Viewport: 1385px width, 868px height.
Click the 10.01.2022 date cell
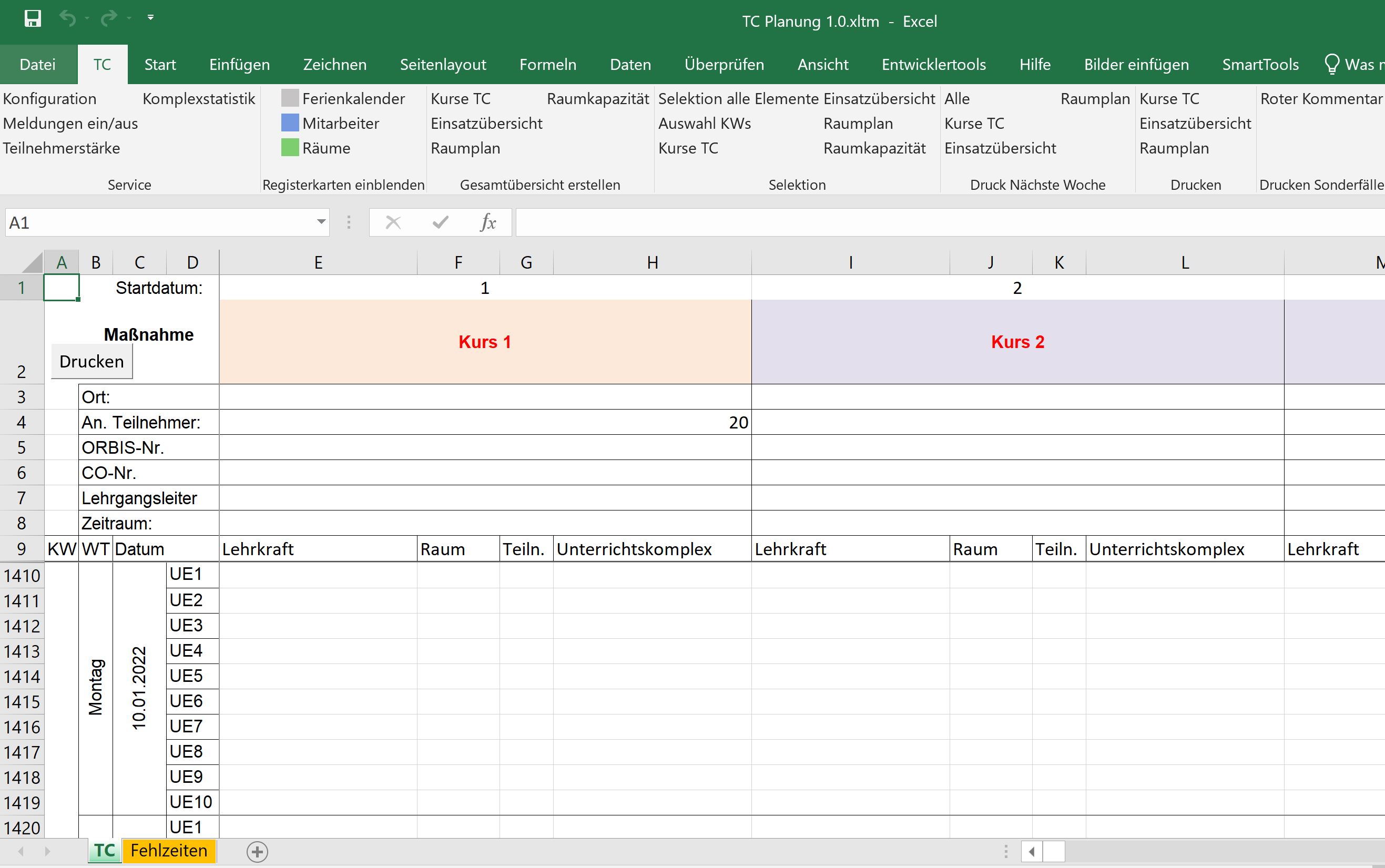139,688
